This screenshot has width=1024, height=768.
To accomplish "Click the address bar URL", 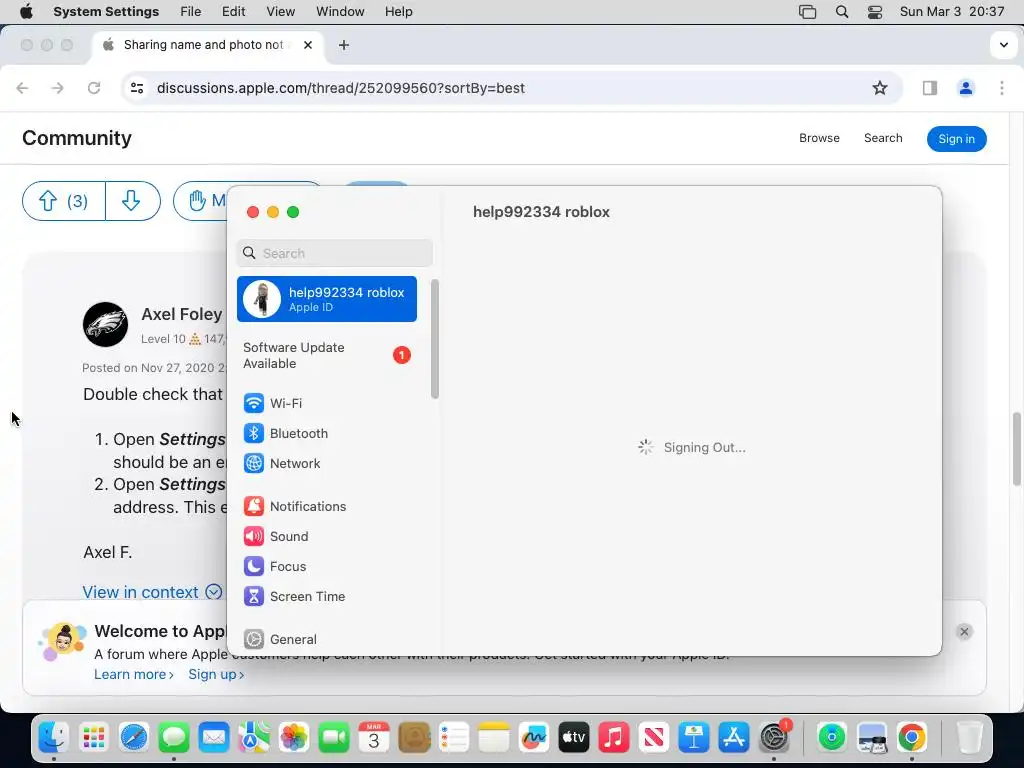I will tap(341, 88).
